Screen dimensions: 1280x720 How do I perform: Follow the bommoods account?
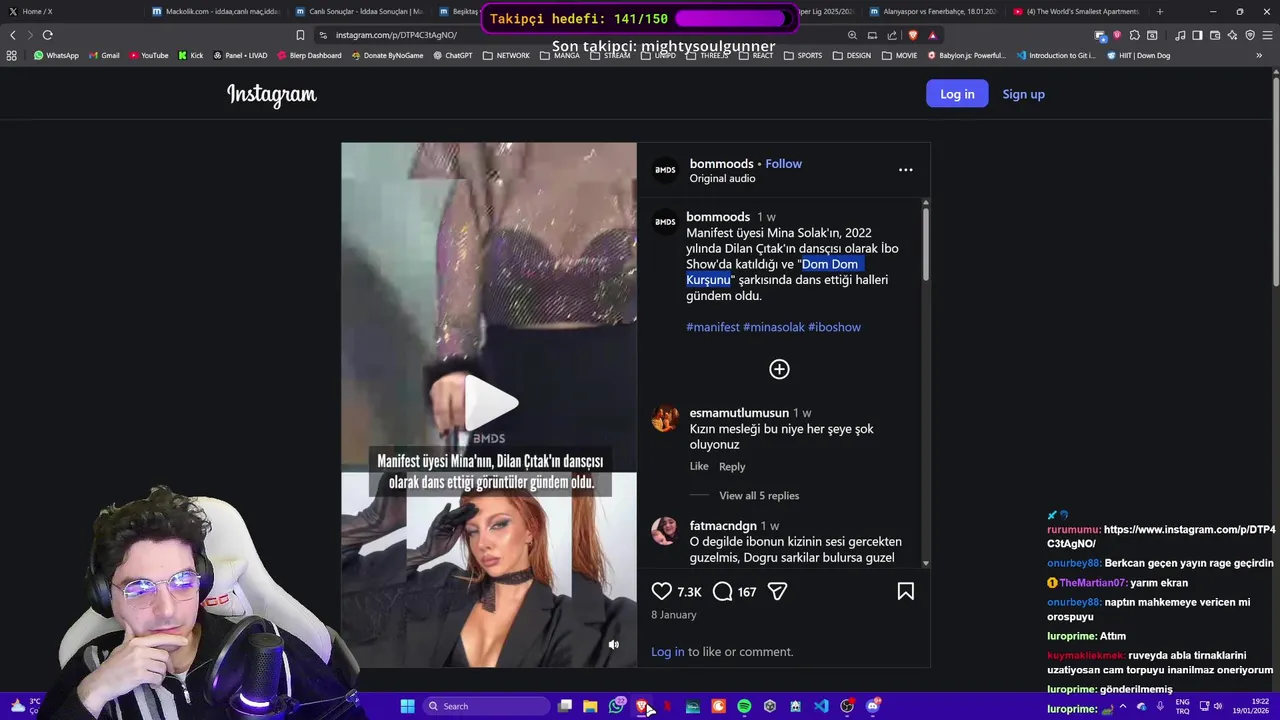coord(783,164)
